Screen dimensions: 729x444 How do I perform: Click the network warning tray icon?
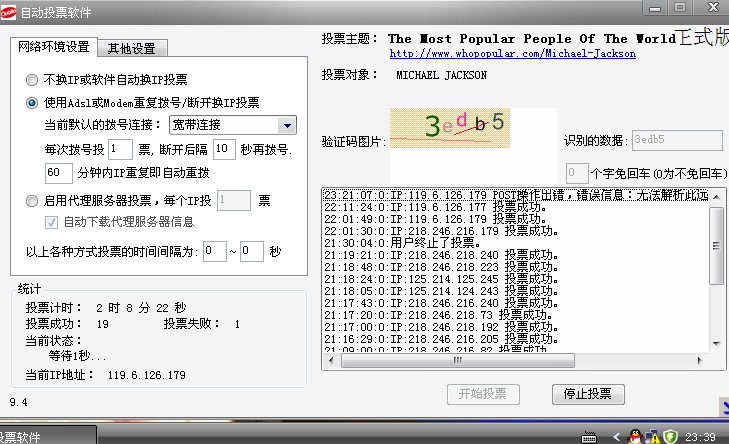point(652,436)
